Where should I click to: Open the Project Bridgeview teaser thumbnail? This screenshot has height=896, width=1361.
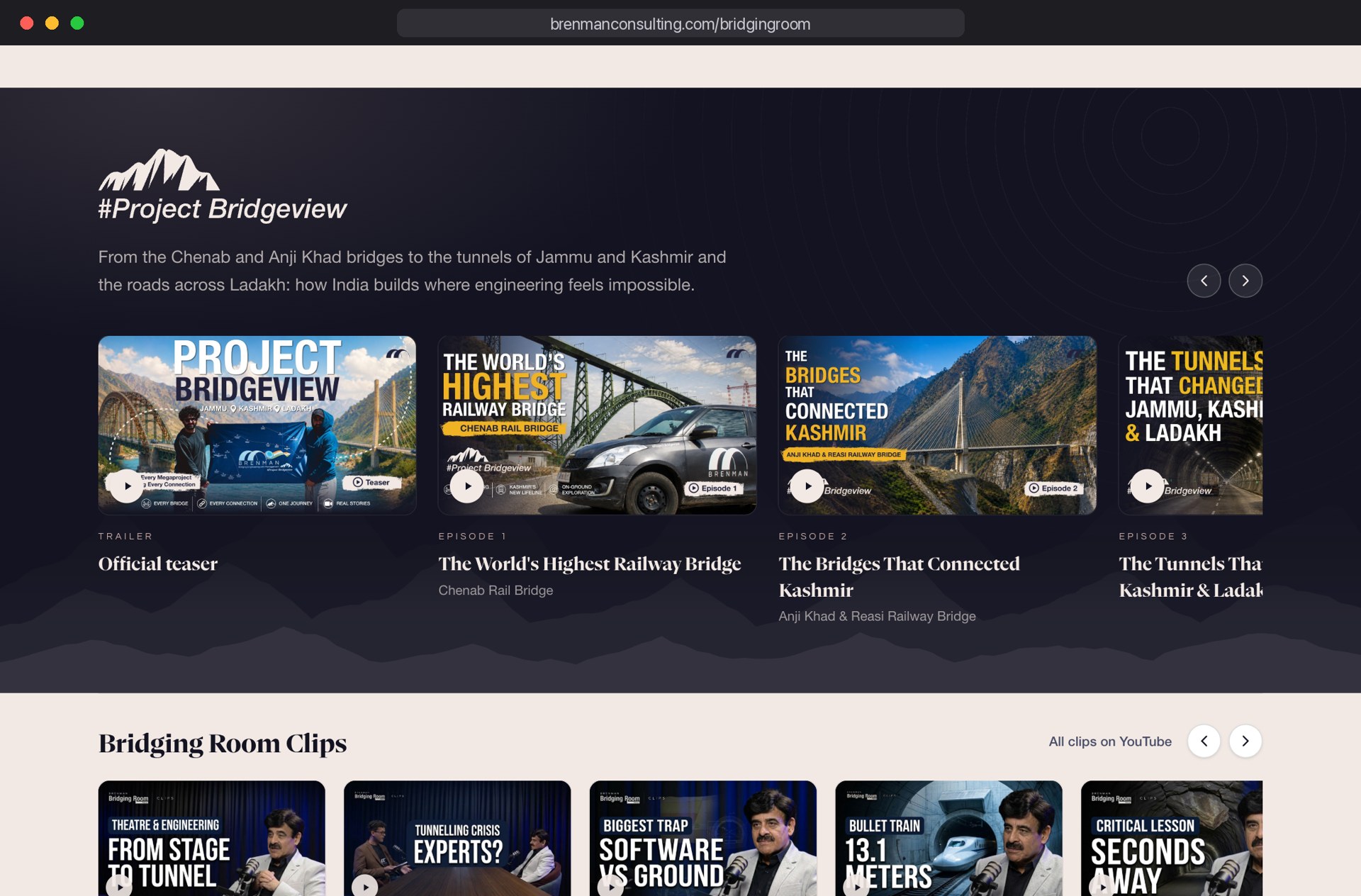257,425
